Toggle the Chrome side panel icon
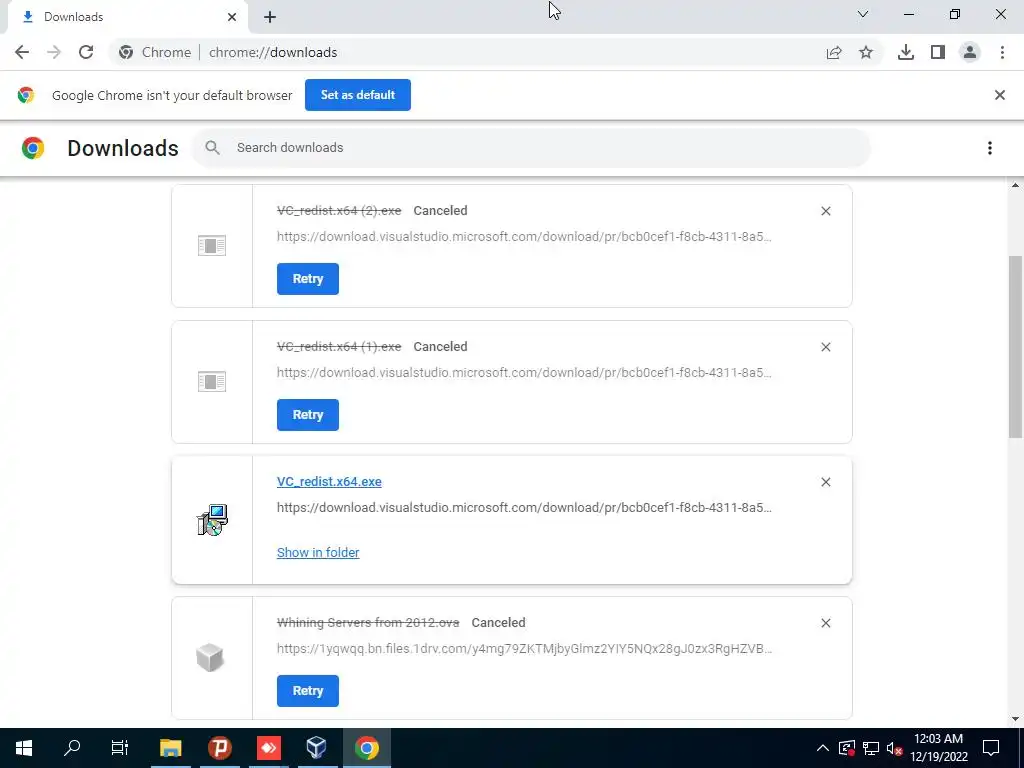1024x768 pixels. [x=938, y=52]
